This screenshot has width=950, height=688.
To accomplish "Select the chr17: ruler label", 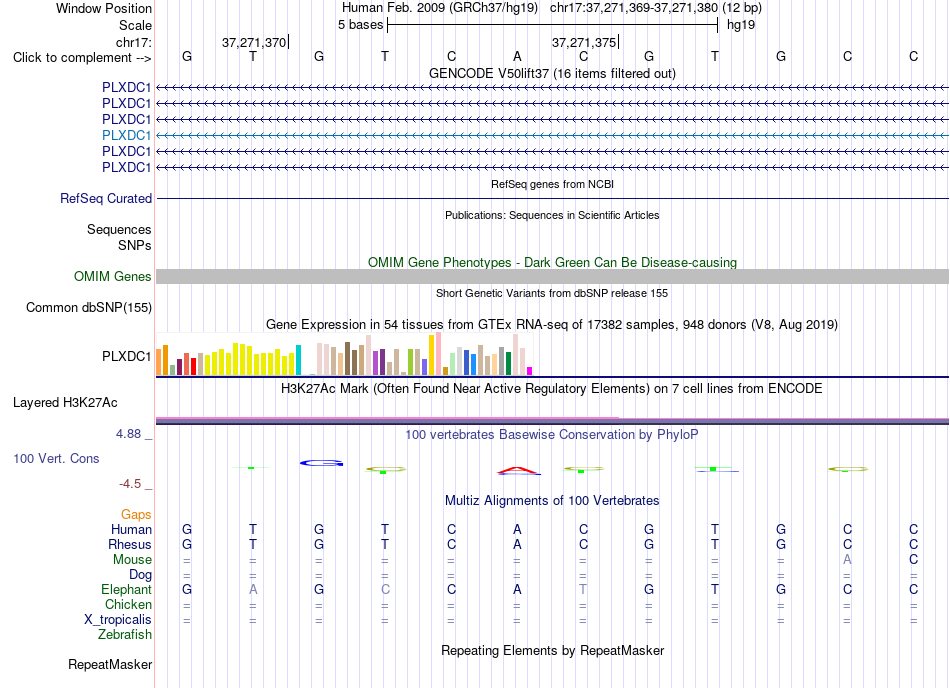I will coord(133,42).
